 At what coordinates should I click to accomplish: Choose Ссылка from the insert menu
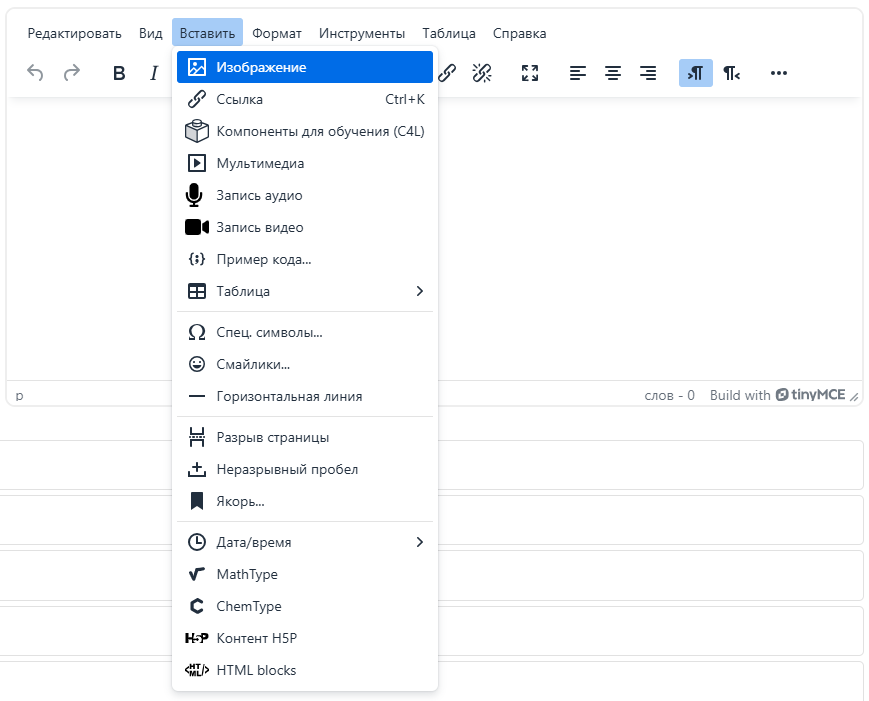(x=305, y=99)
